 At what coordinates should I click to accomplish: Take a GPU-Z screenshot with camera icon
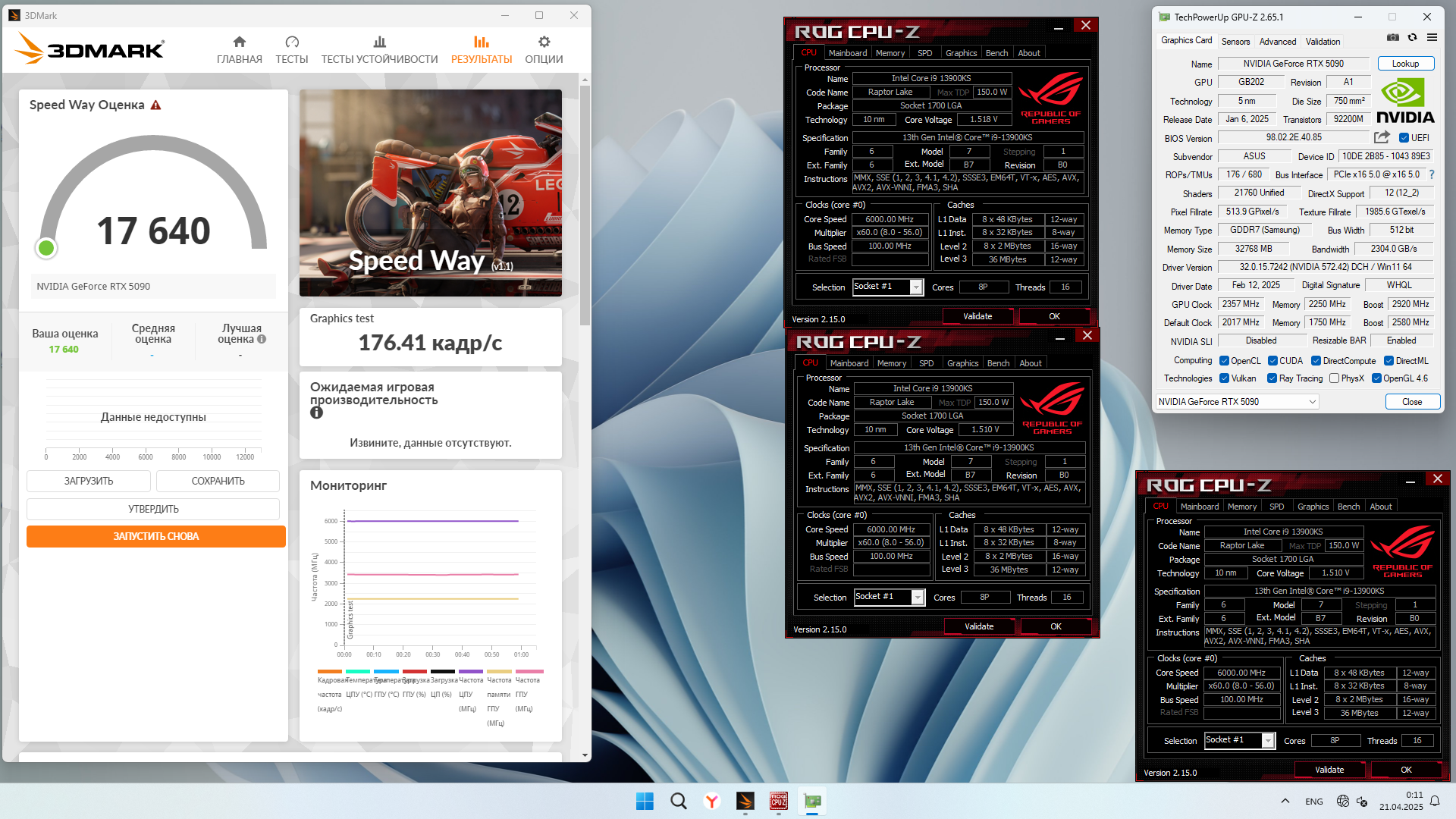[x=1393, y=37]
